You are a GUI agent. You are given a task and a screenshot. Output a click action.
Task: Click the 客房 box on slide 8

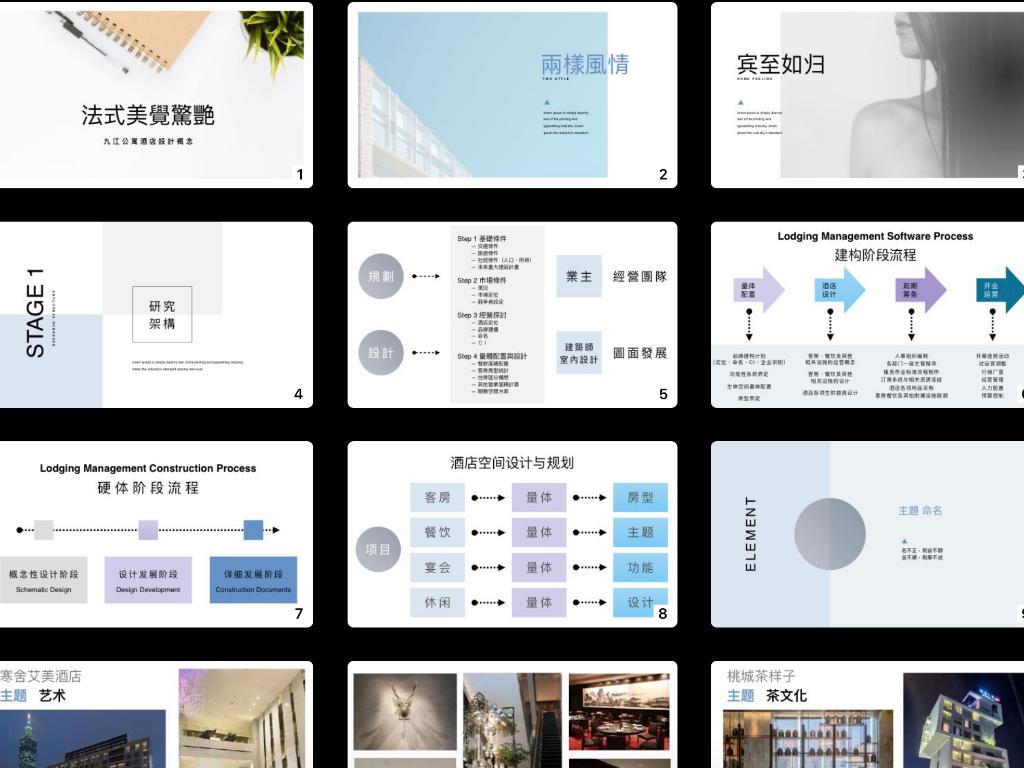coord(437,497)
